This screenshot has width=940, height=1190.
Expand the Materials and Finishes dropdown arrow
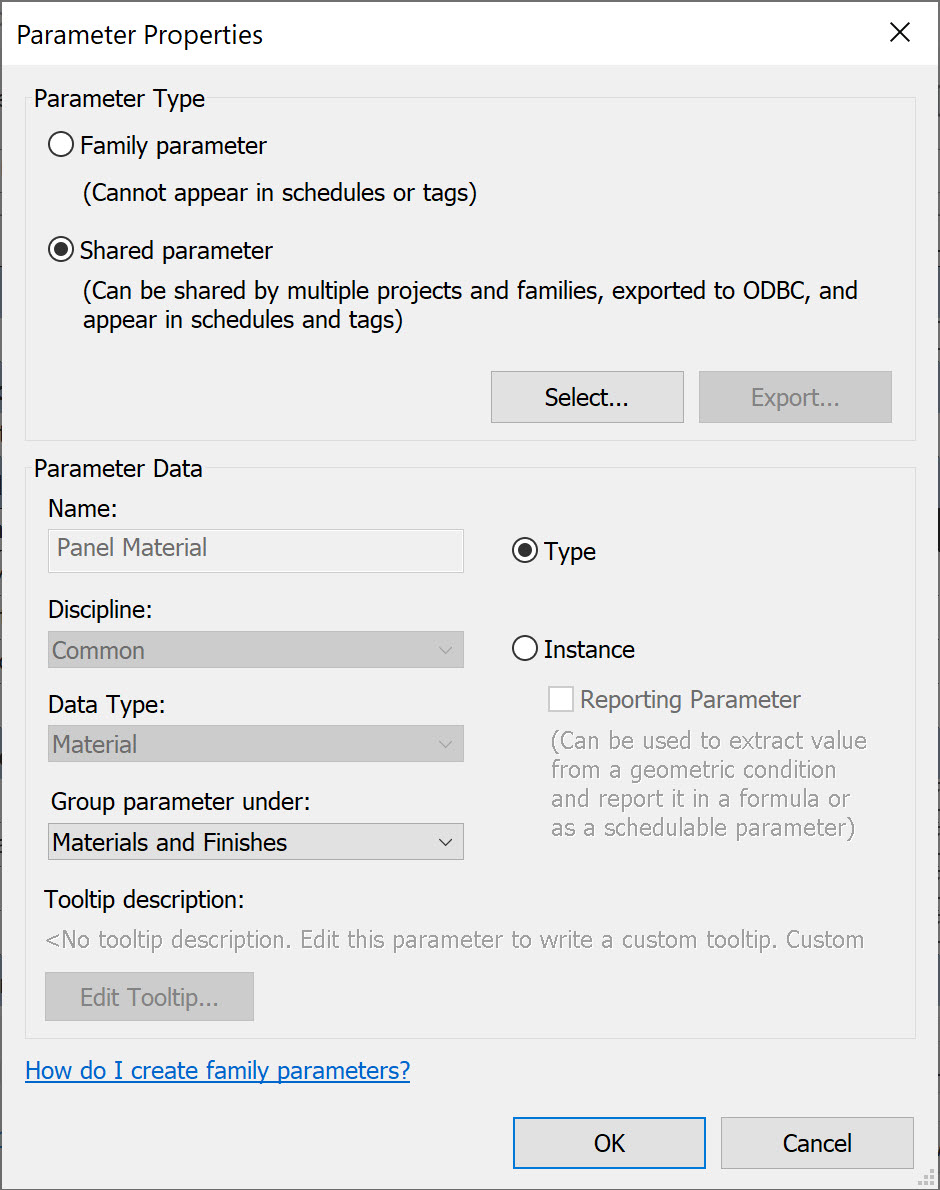pos(445,841)
